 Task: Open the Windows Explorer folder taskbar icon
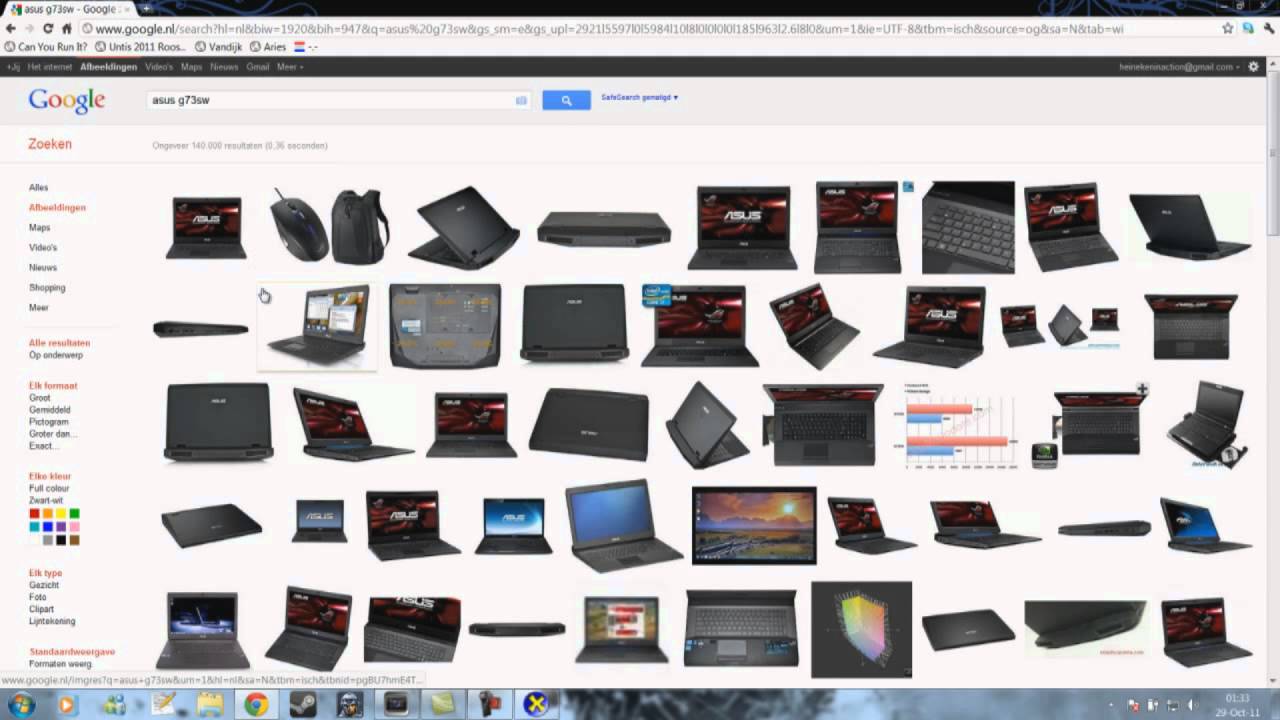click(210, 704)
